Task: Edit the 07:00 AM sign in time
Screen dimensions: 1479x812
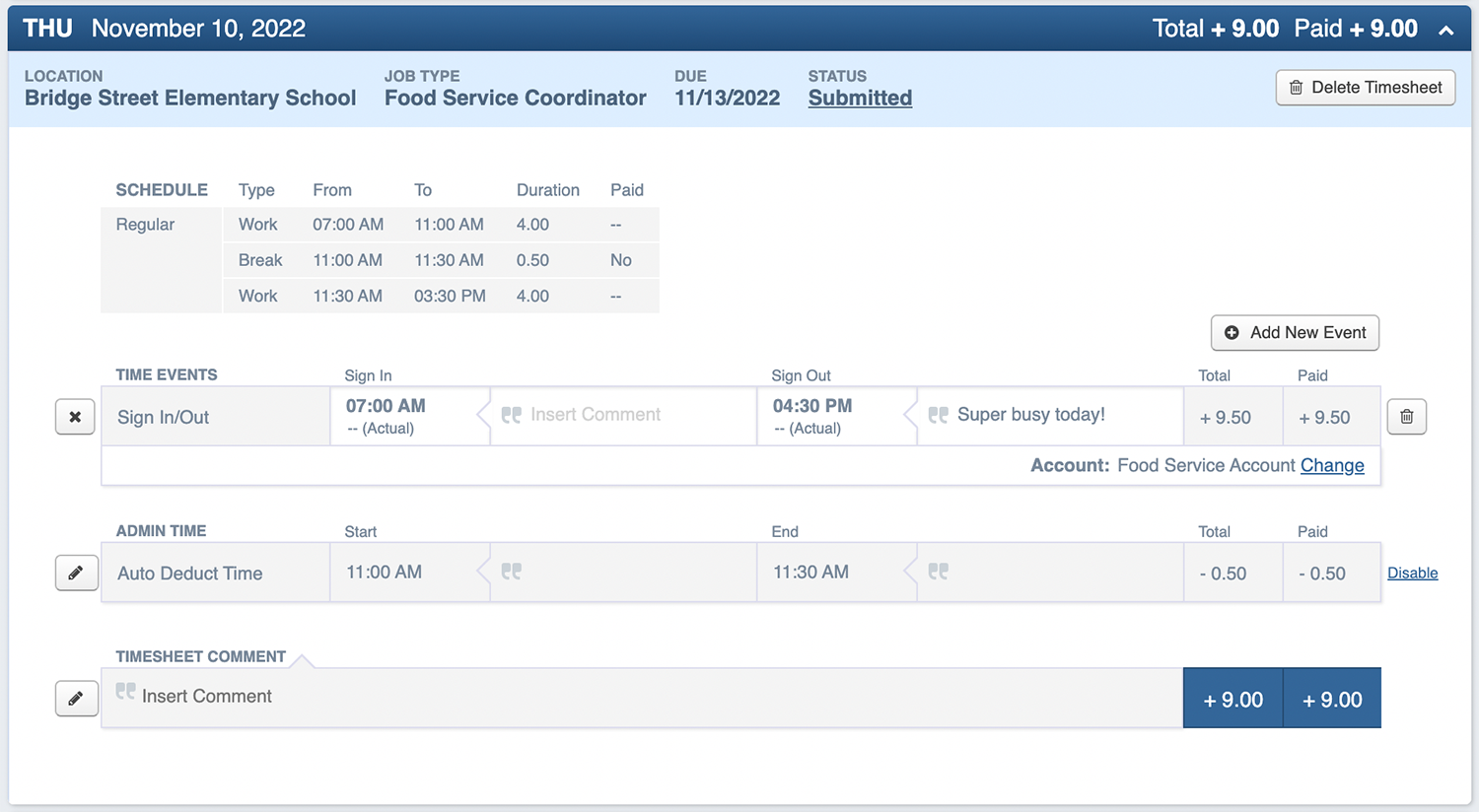Action: (386, 406)
